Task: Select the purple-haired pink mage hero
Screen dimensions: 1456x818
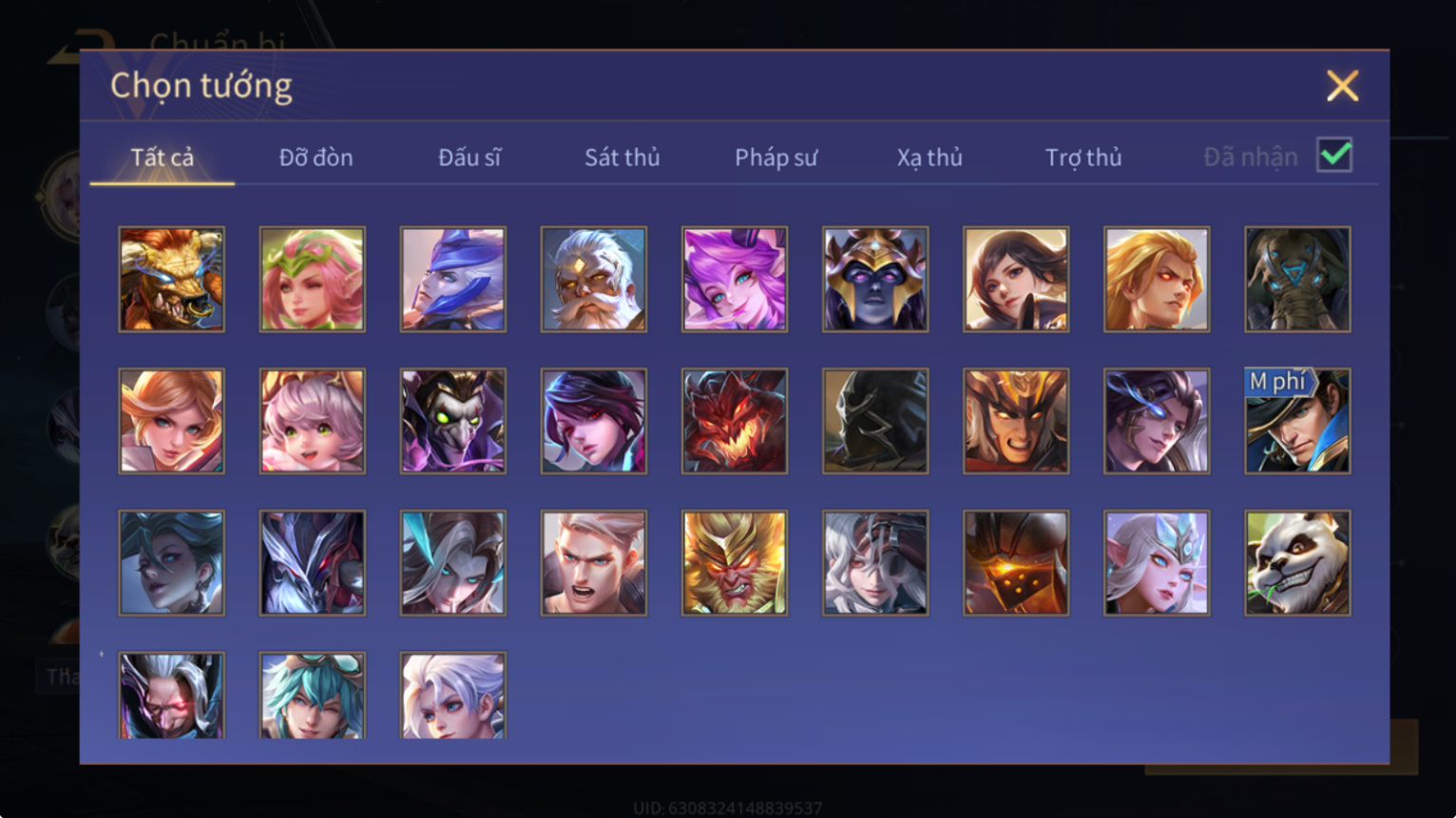Action: tap(735, 279)
